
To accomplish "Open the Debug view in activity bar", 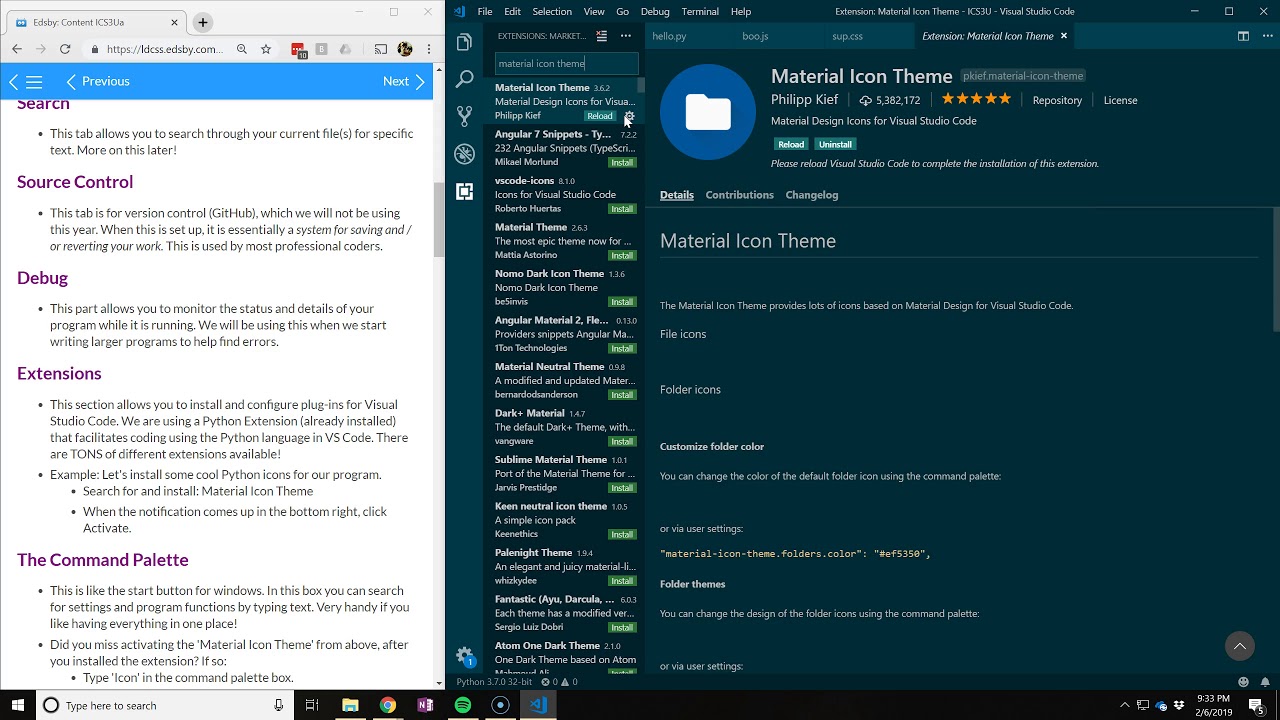I will (464, 154).
